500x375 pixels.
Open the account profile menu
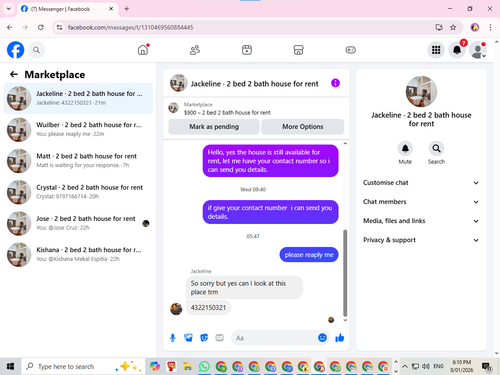coord(478,50)
